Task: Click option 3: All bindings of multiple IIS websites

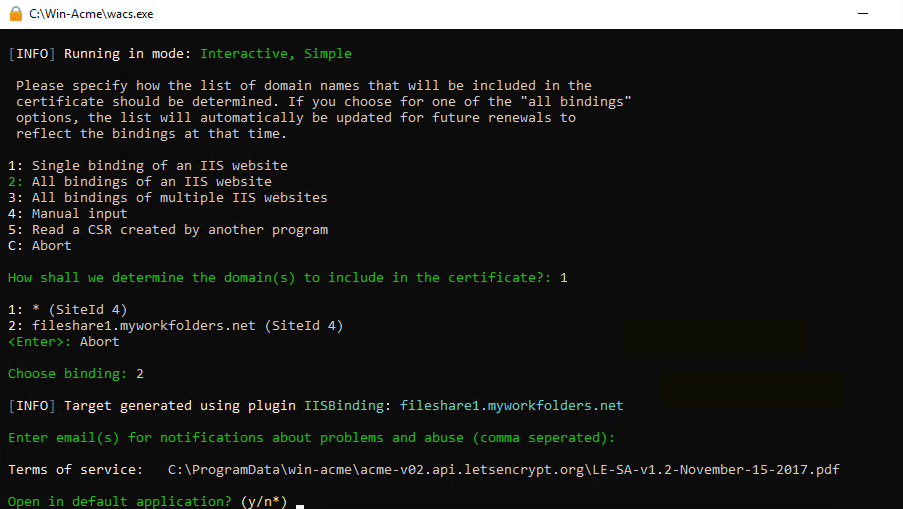Action: (x=167, y=198)
